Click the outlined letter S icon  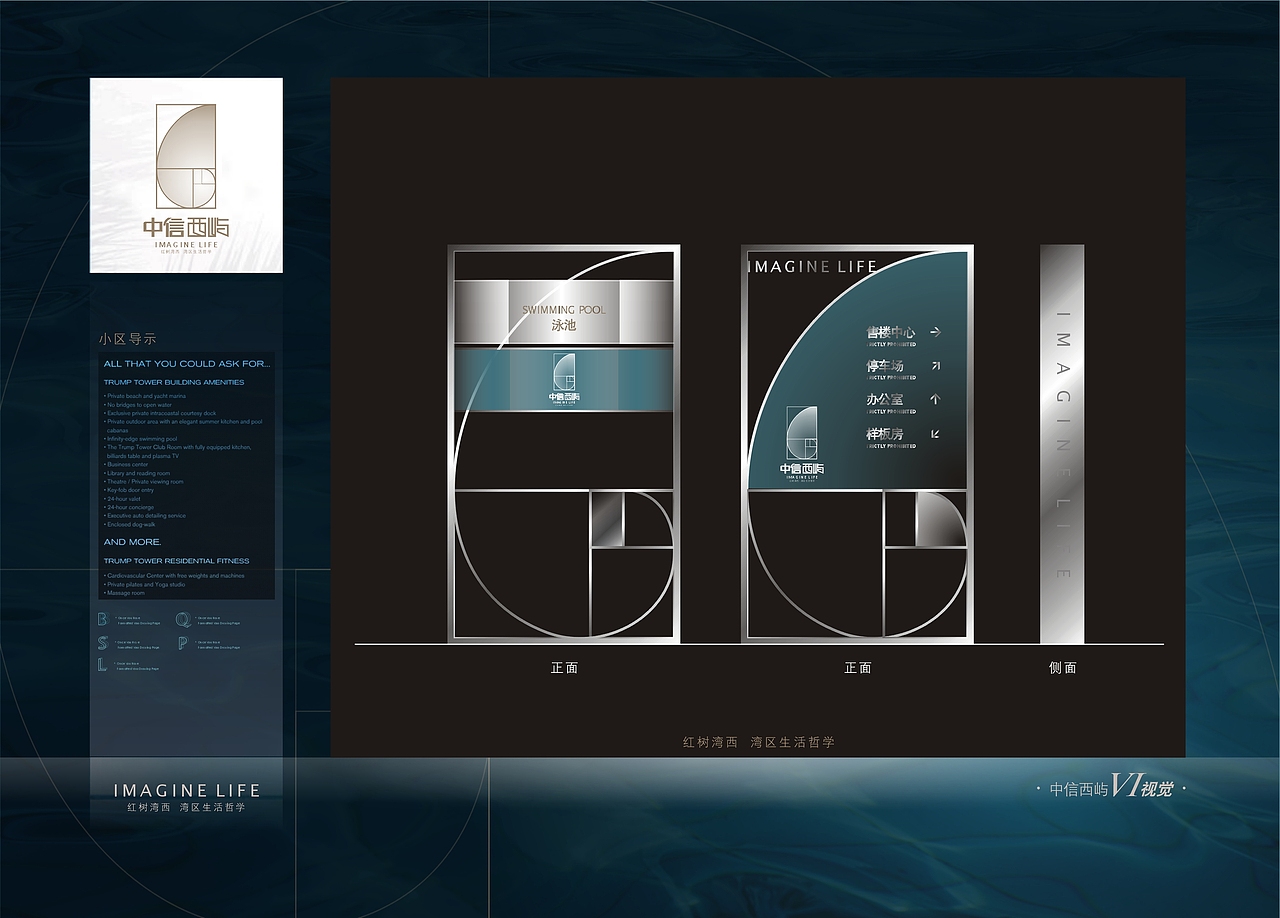[102, 642]
